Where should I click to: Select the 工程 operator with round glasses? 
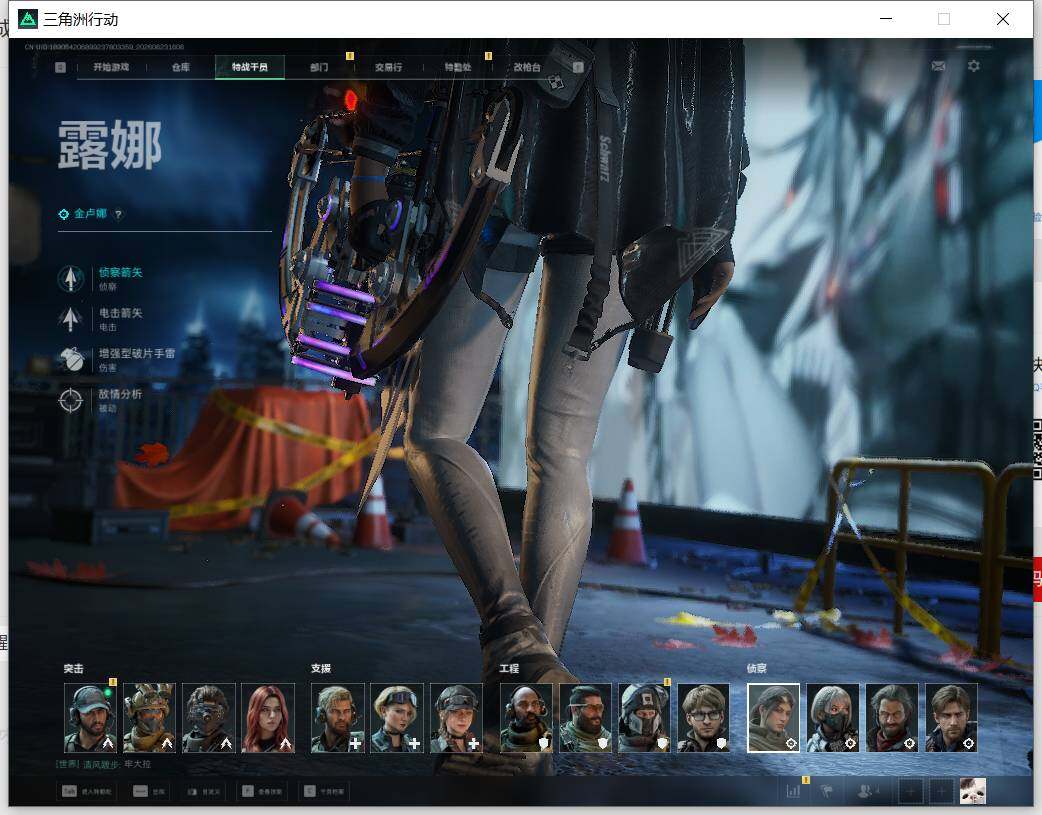coord(704,718)
